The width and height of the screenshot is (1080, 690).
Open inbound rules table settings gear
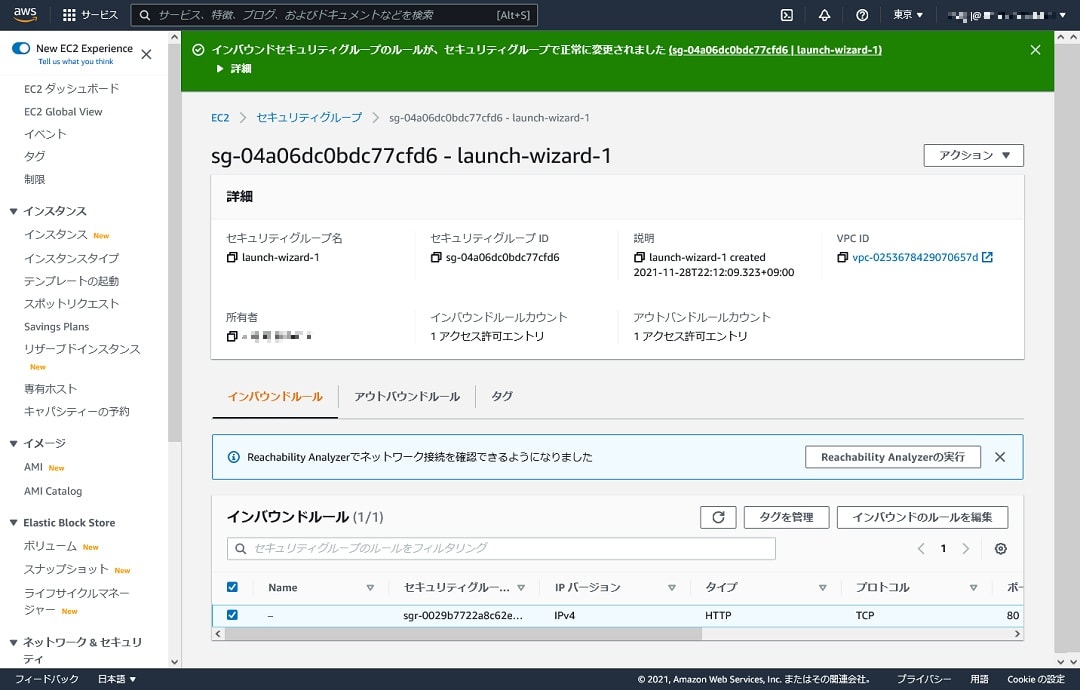point(1001,549)
